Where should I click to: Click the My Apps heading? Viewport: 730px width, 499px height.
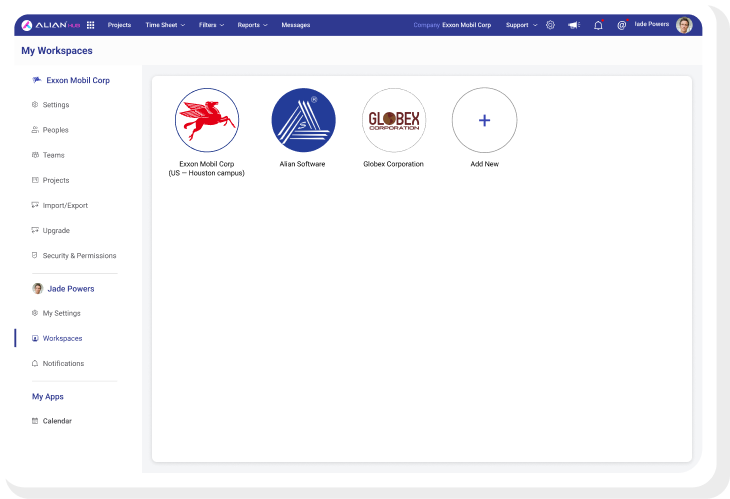[x=47, y=397]
